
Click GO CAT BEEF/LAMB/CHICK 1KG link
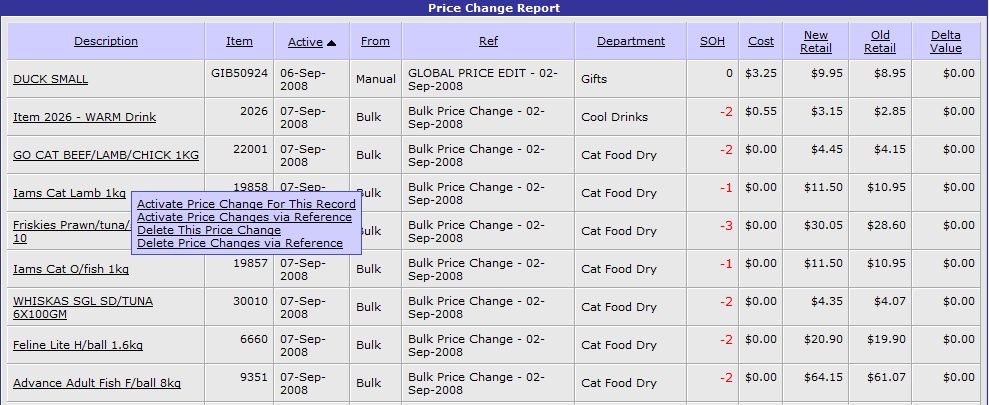(x=105, y=155)
